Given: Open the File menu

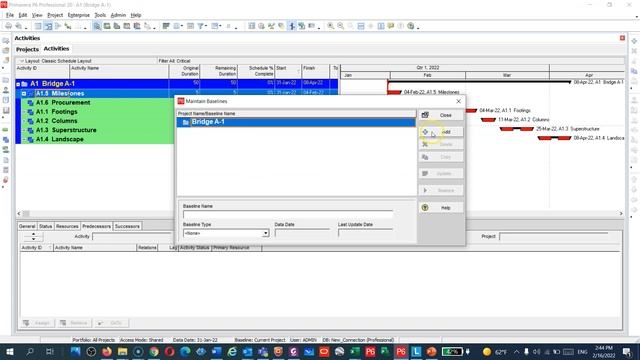Looking at the screenshot, I should [x=10, y=15].
